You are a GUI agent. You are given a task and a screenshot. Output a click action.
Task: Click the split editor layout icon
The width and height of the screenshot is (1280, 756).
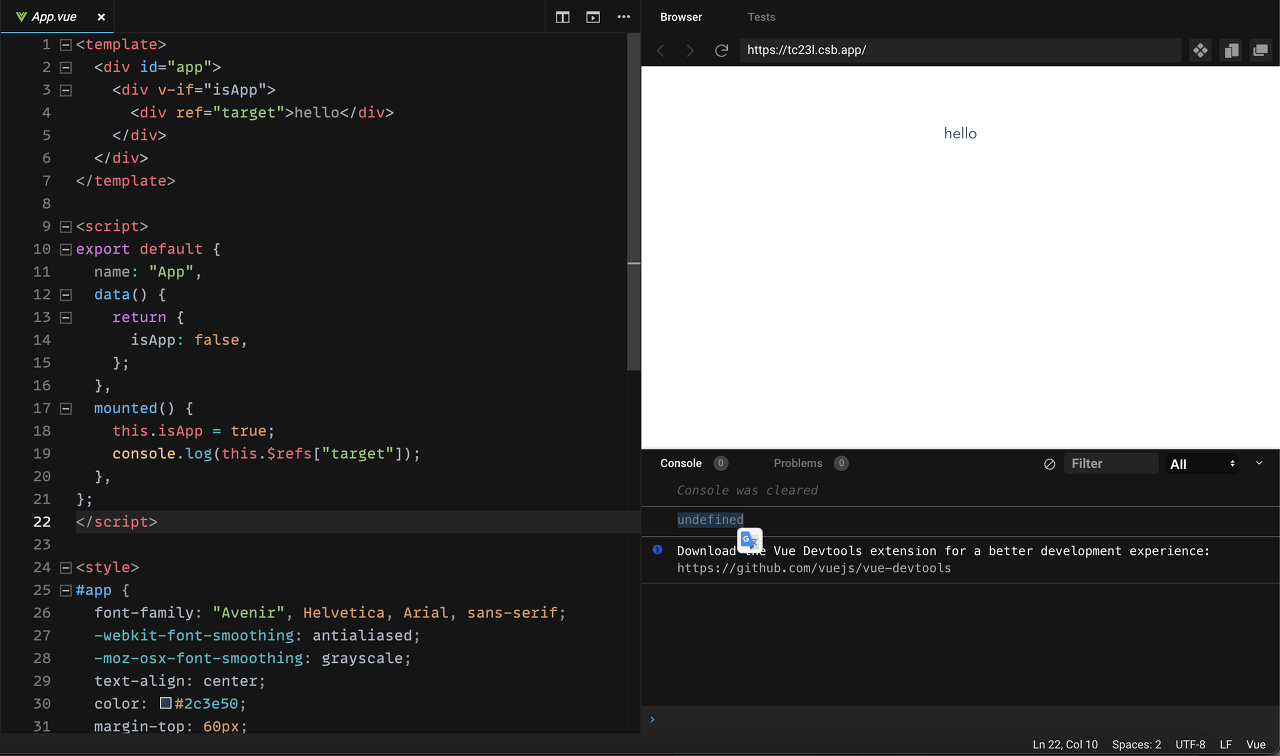click(563, 17)
